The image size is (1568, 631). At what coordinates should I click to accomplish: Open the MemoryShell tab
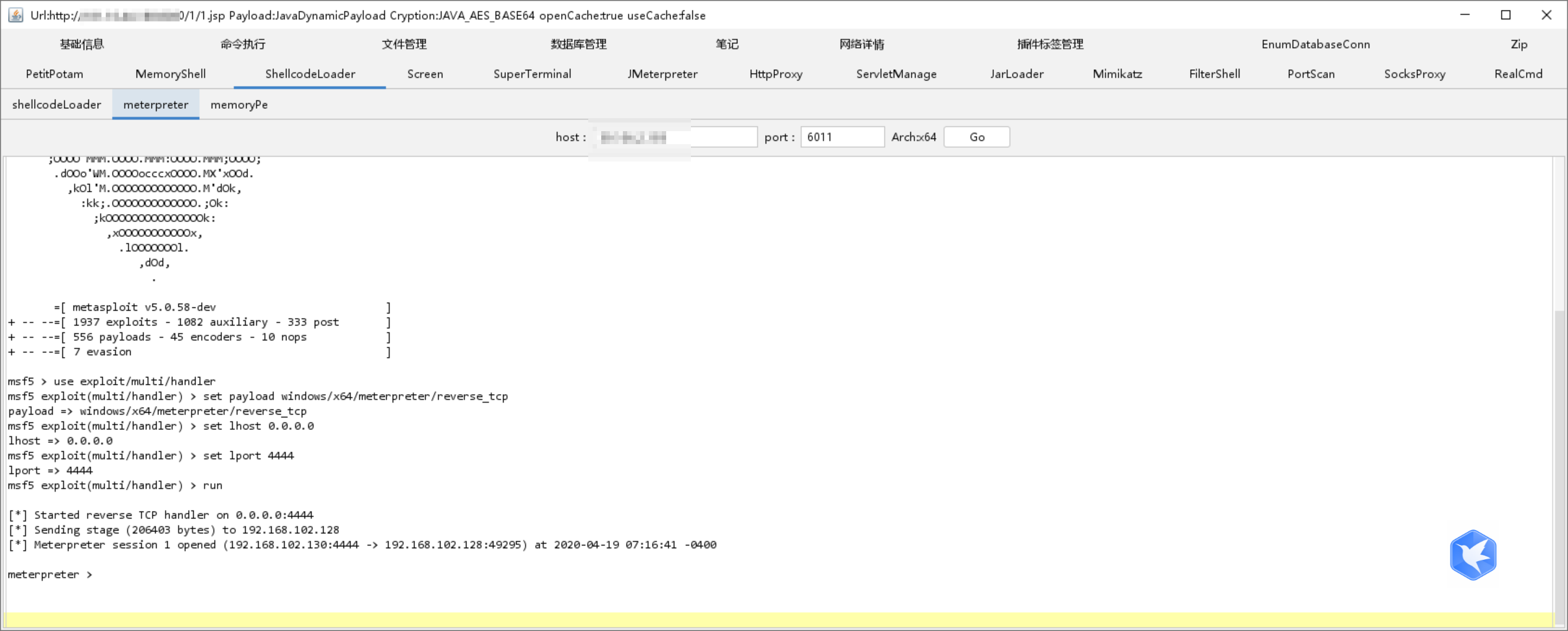click(x=170, y=74)
